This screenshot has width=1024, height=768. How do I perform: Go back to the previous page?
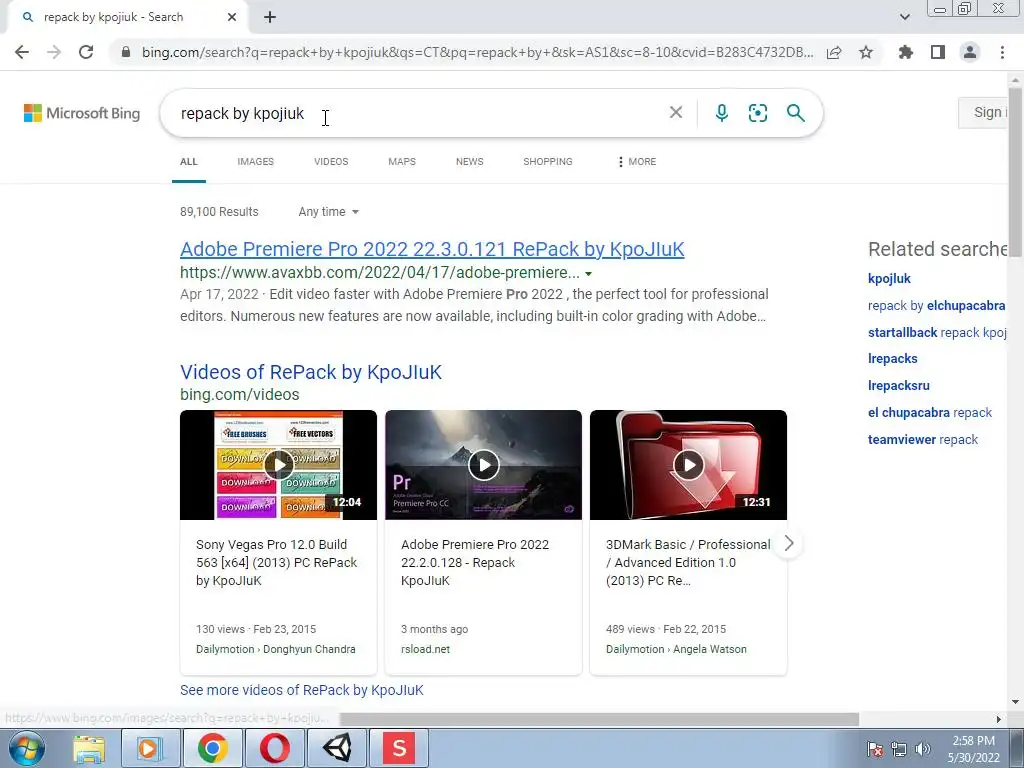(22, 52)
